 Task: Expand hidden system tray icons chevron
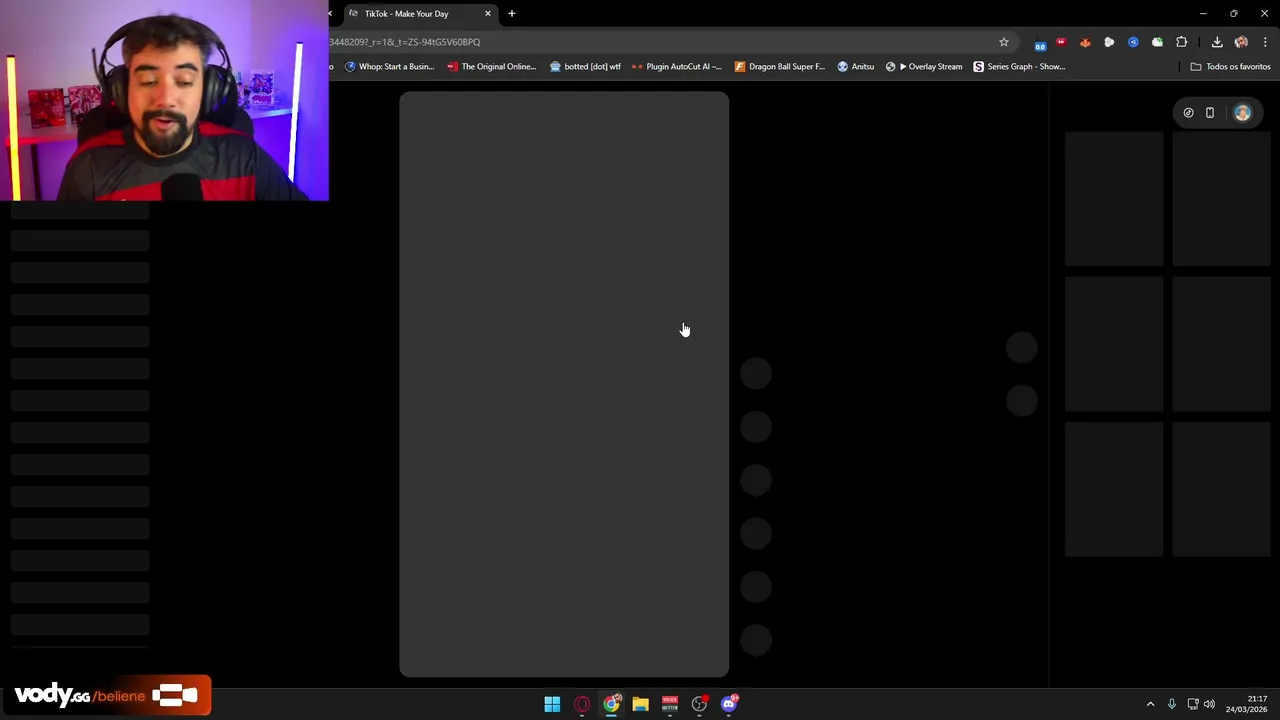point(1150,704)
